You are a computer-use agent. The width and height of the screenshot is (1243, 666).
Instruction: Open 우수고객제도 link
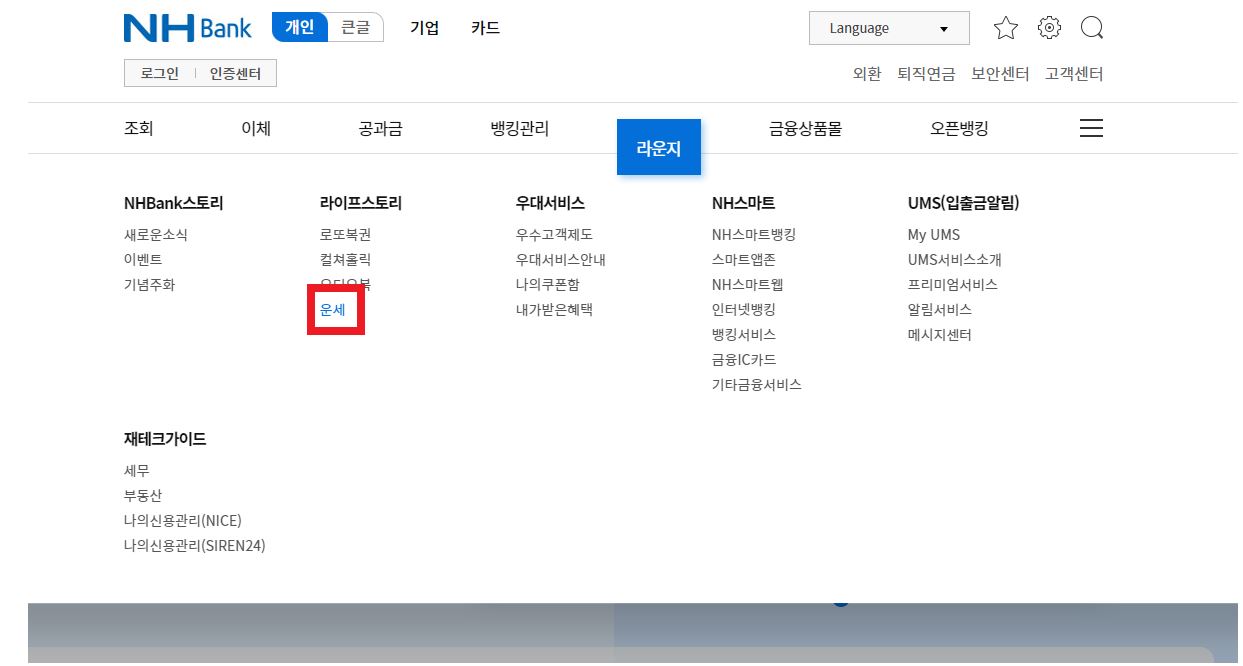[554, 235]
